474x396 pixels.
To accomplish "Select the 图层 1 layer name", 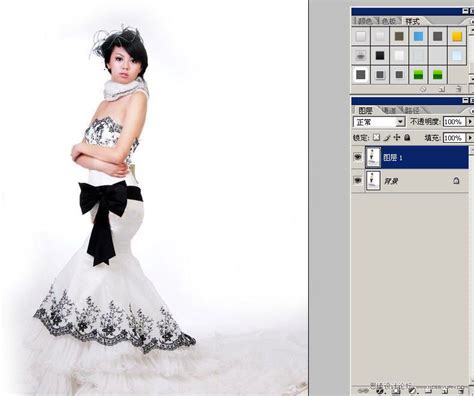I will pos(393,157).
